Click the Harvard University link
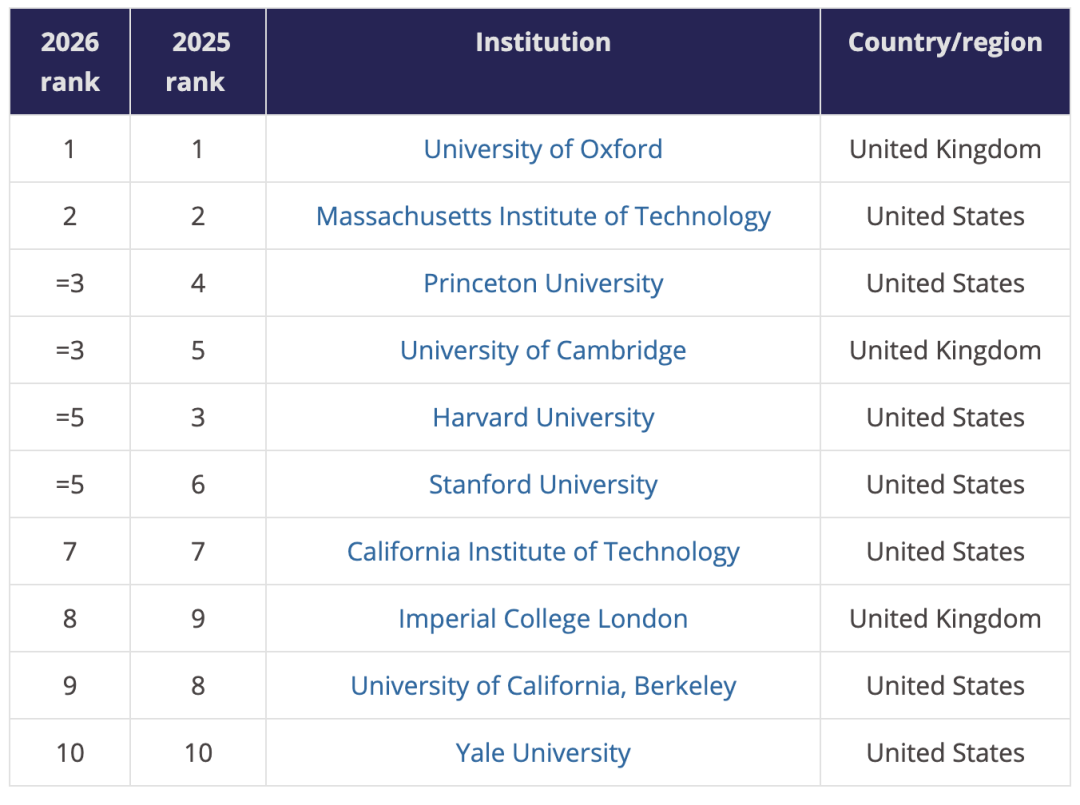Image resolution: width=1080 pixels, height=805 pixels. point(543,417)
